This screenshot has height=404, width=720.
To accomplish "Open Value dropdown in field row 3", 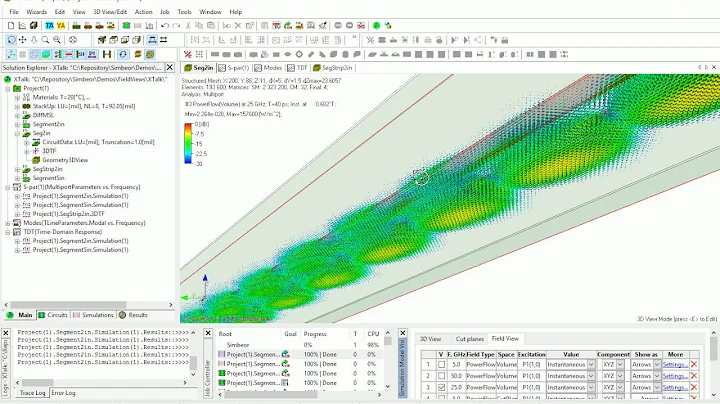I will tap(591, 387).
